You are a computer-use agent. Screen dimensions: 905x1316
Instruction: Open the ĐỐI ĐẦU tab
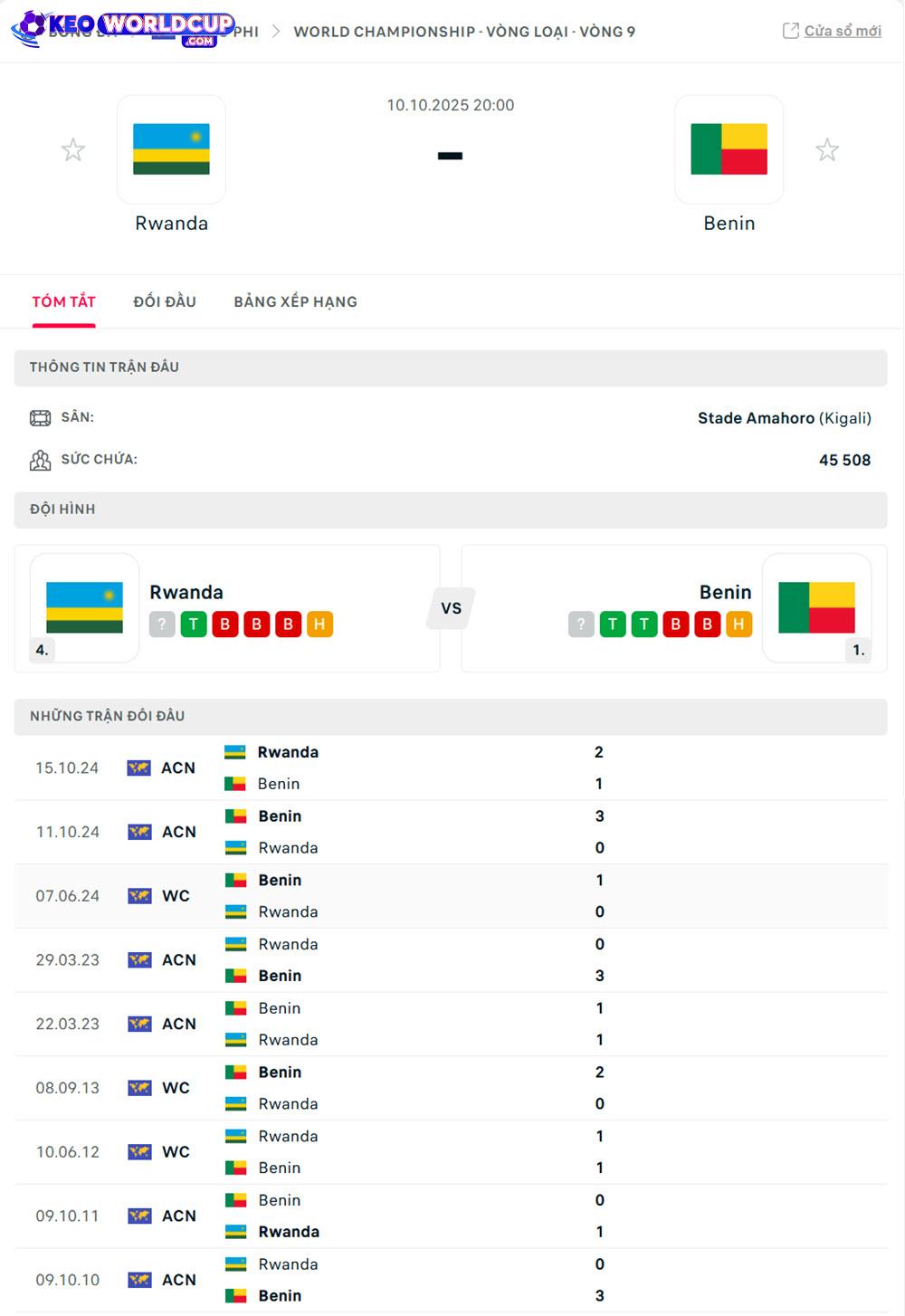pyautogui.click(x=165, y=301)
